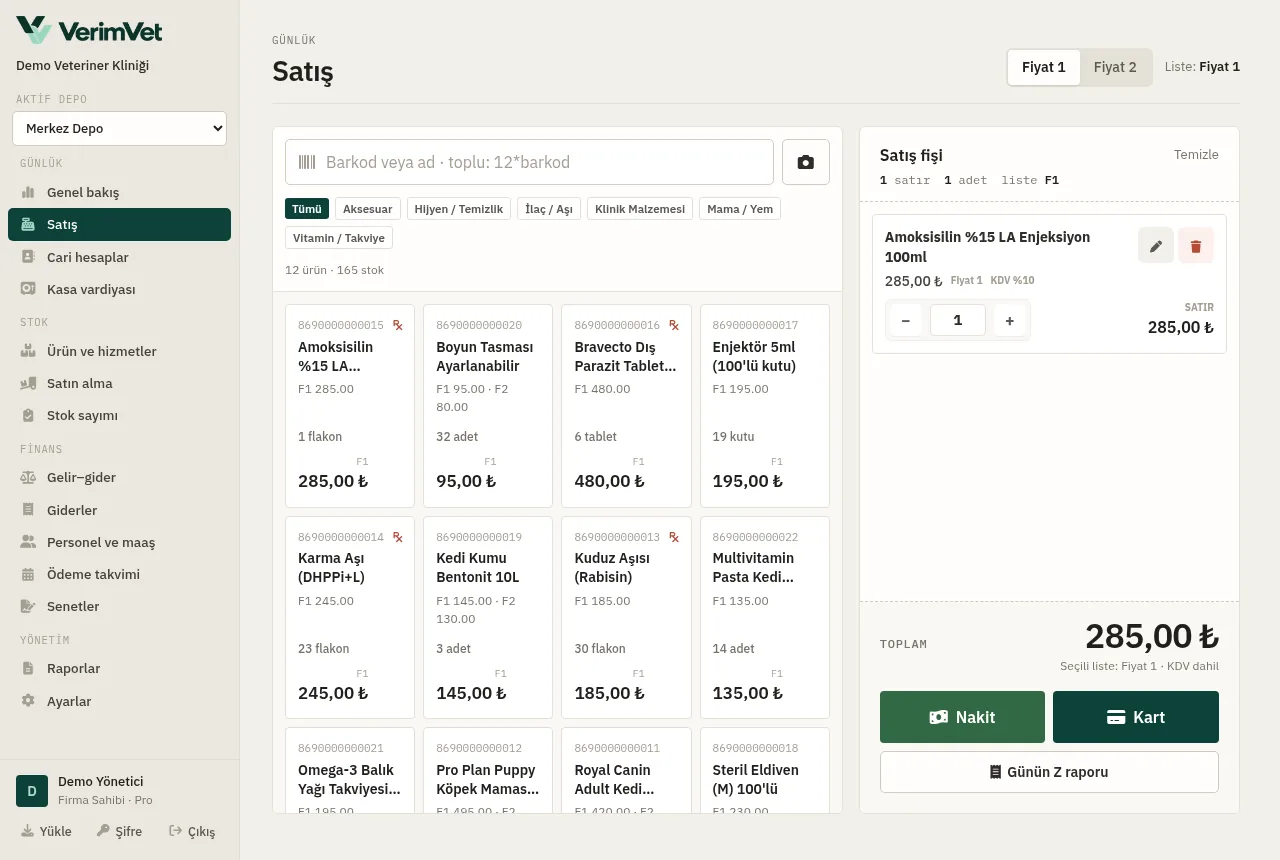Navigate to Satın alma

[x=119, y=383]
